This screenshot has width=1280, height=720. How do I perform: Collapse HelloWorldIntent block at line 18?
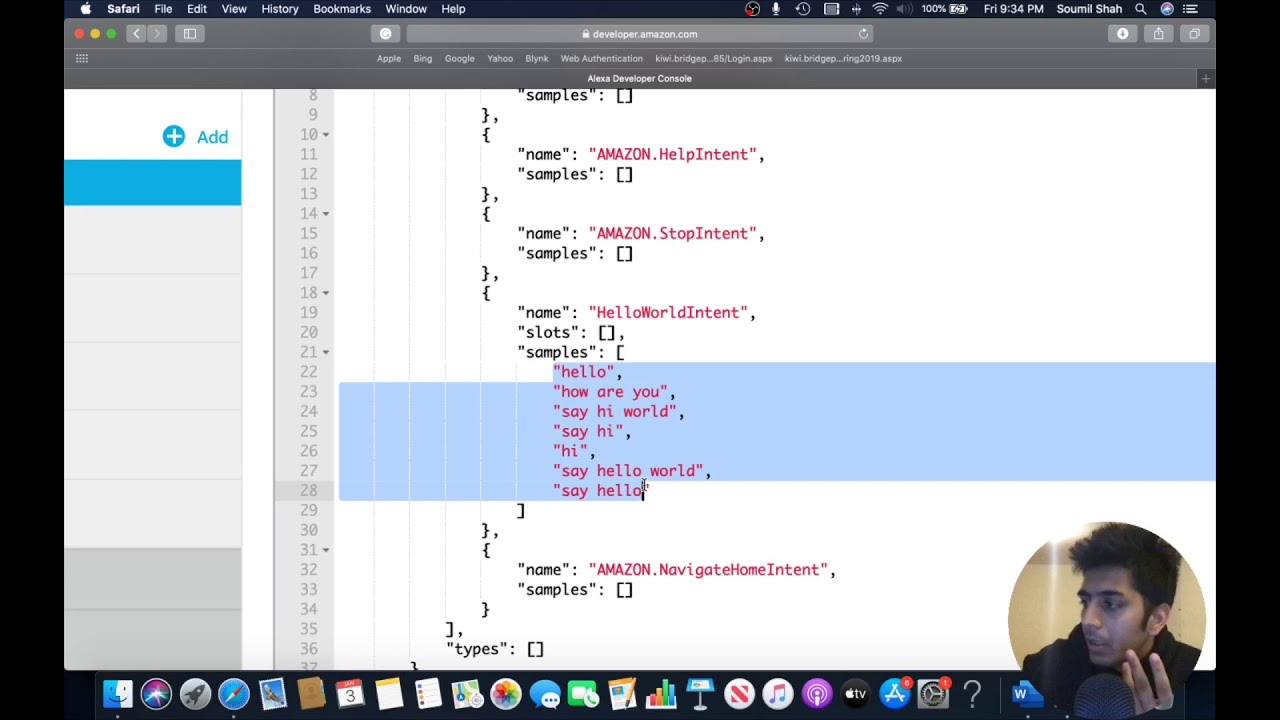coord(326,292)
